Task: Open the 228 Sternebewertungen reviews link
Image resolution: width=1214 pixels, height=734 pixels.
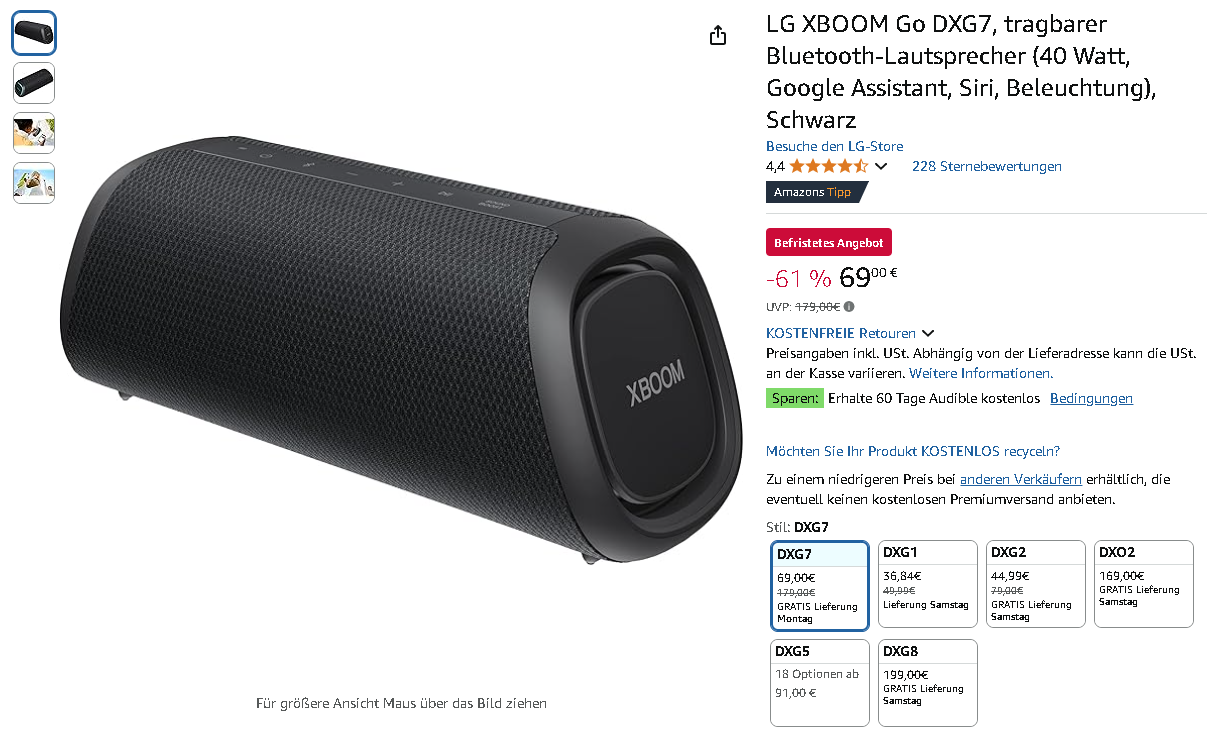Action: (x=986, y=166)
